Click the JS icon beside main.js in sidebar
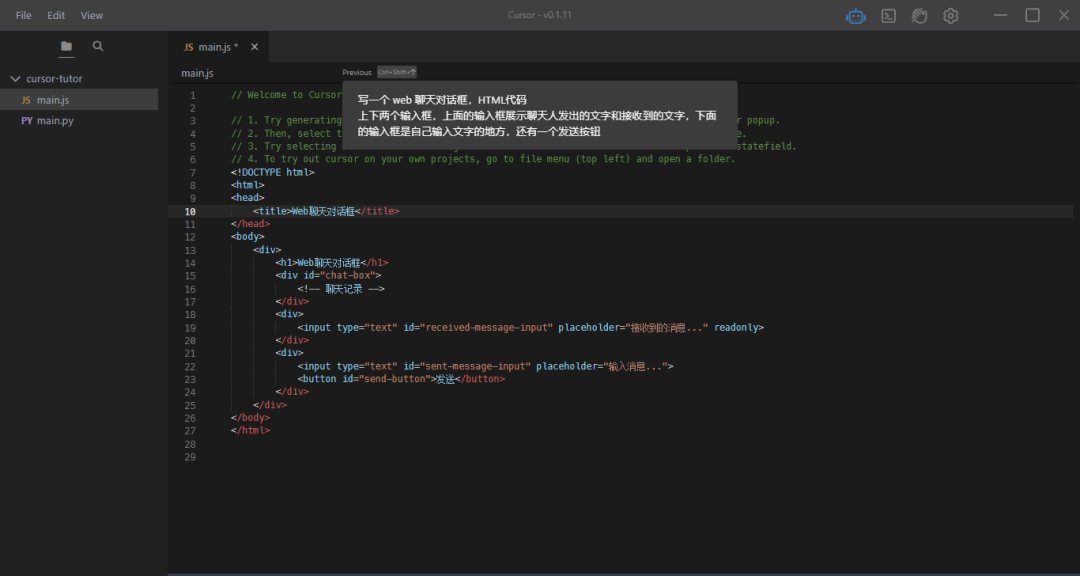The image size is (1080, 576). [x=26, y=100]
